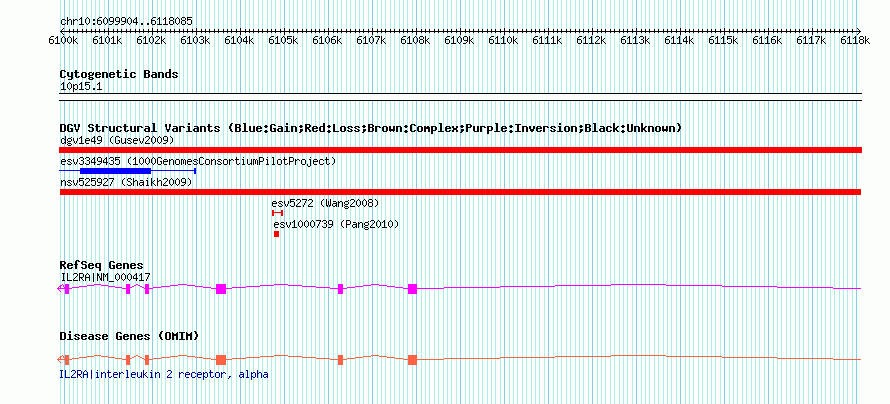Click the 10p15.1 band label

point(81,86)
